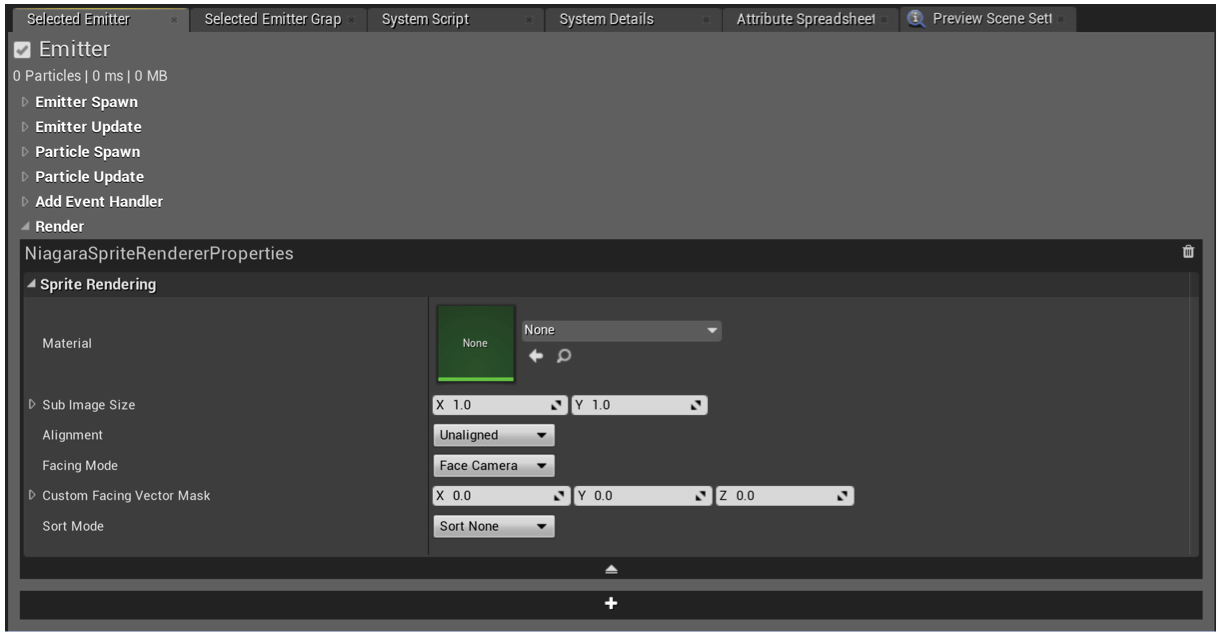Open the Material None asset dropdown
This screenshot has height=639, width=1221.
click(621, 331)
